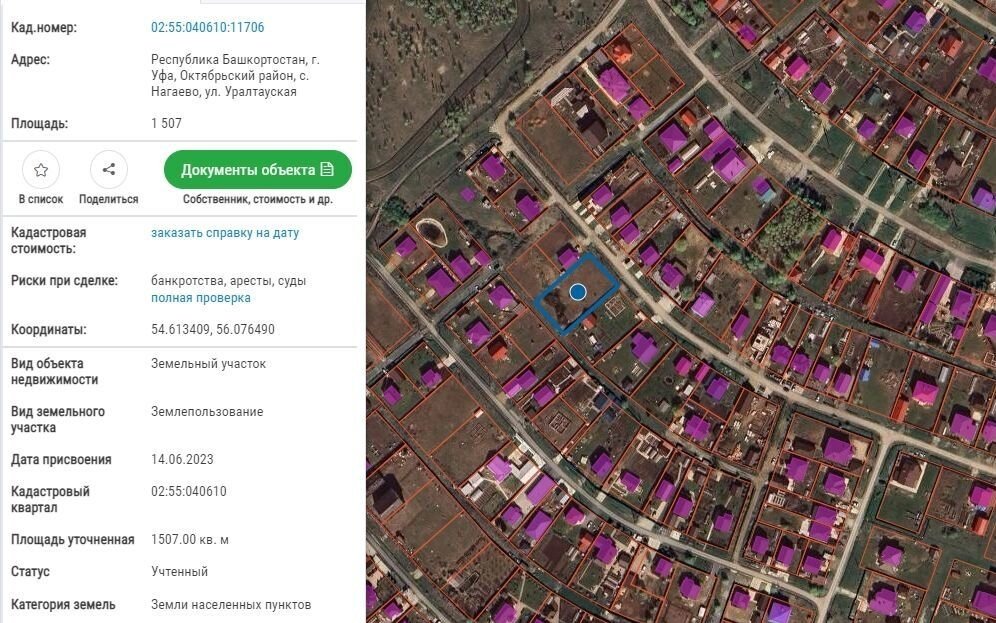Click cadastral quarter value 02:55:040610
This screenshot has width=996, height=623.
pyautogui.click(x=189, y=492)
